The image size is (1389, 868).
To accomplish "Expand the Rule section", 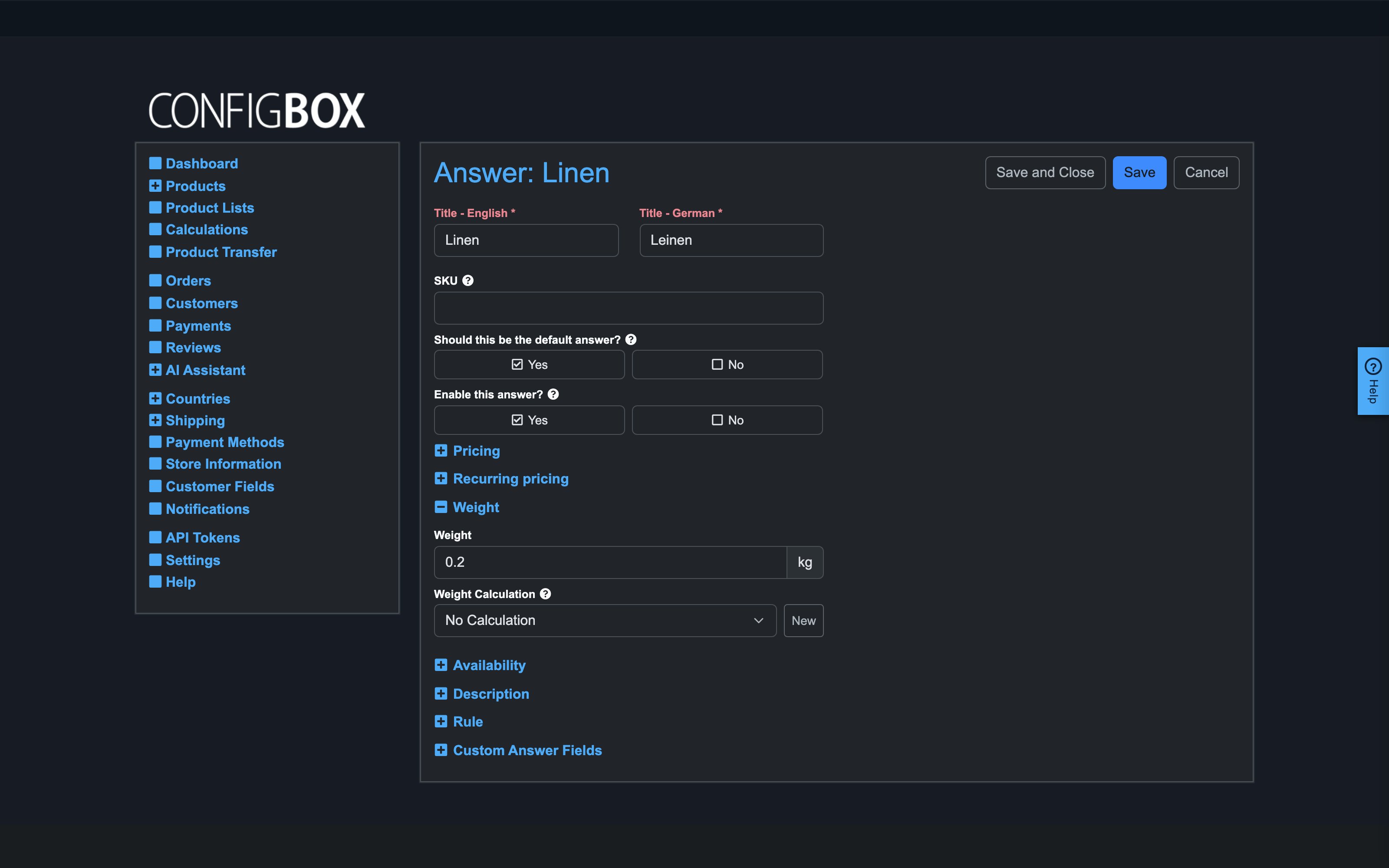I will coord(459,722).
